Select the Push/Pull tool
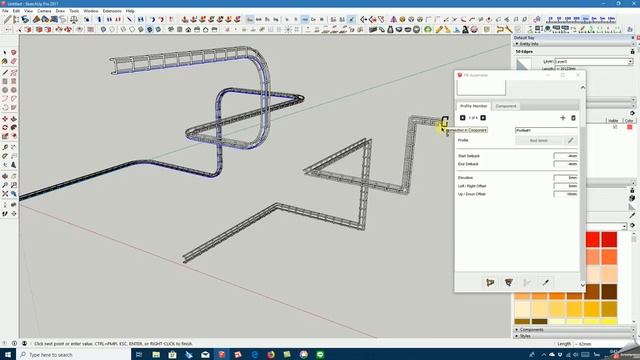 pos(13,119)
